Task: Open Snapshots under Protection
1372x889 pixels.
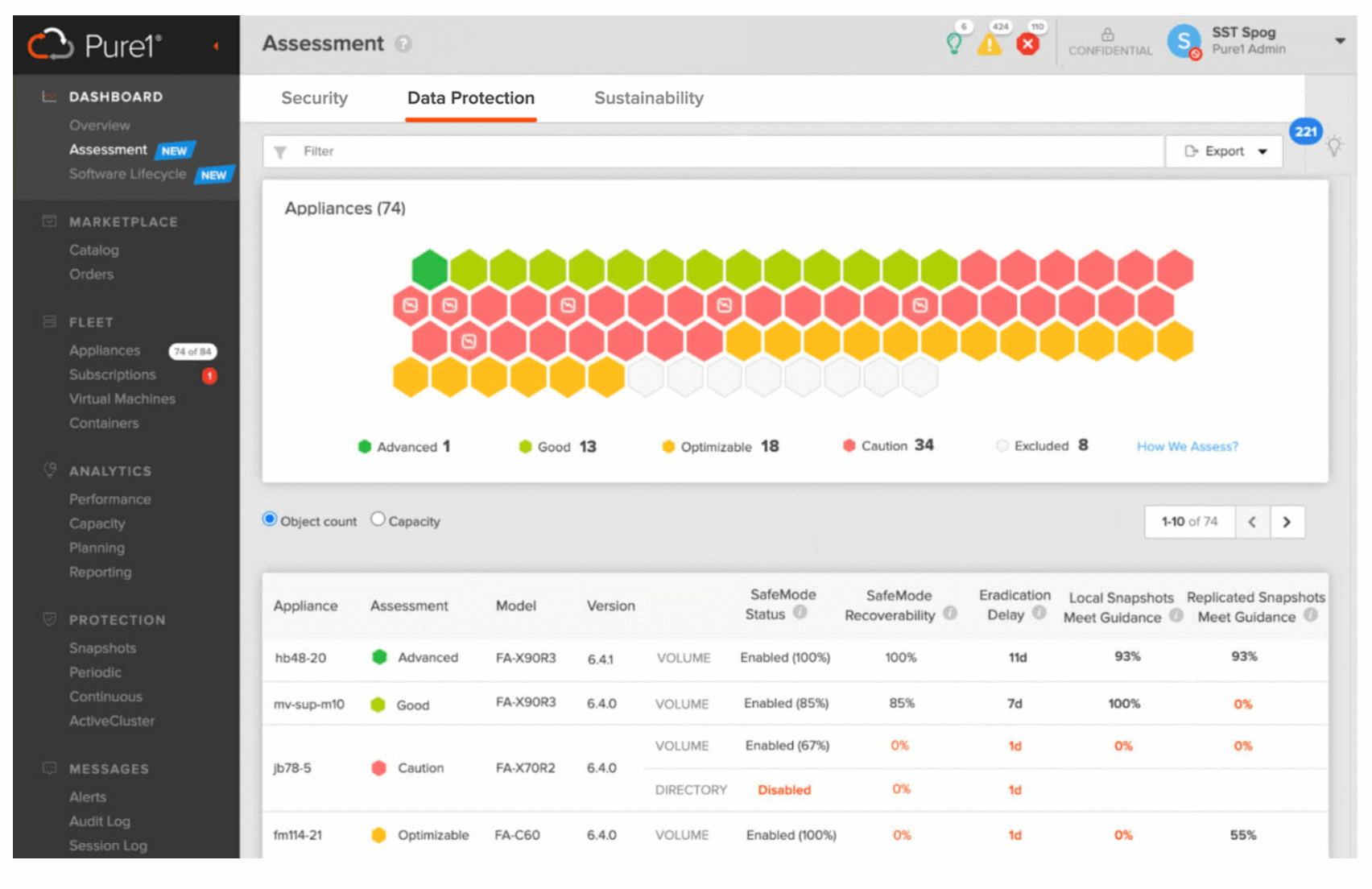Action: pos(103,648)
